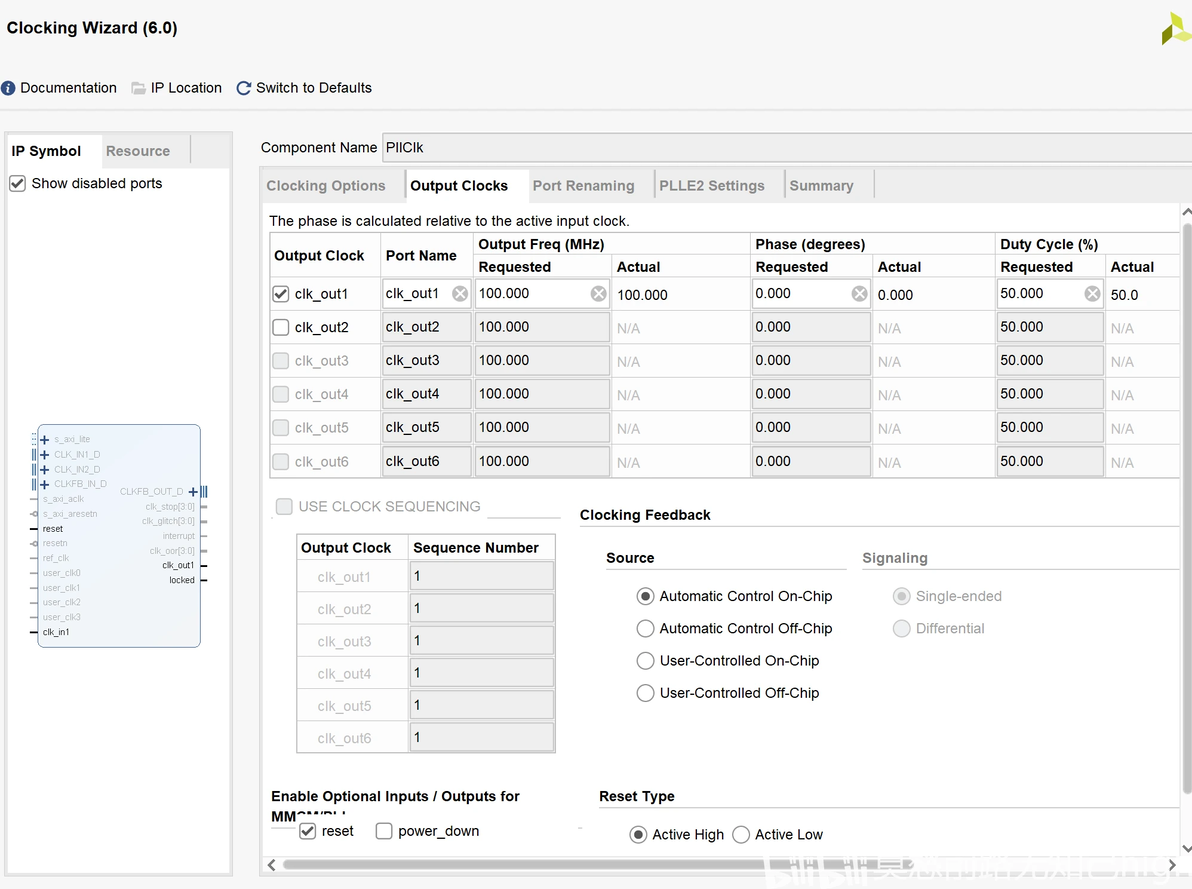The height and width of the screenshot is (889, 1192).
Task: Clear the requested duty cycle value
Action: (1092, 294)
